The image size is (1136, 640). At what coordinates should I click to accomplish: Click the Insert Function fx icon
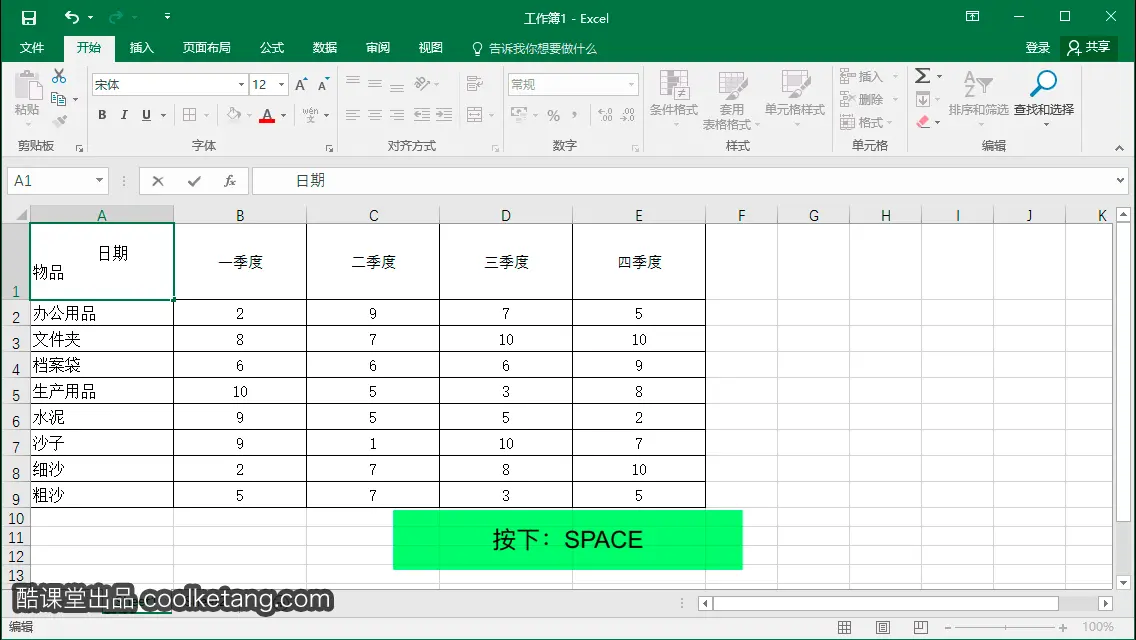[x=230, y=180]
